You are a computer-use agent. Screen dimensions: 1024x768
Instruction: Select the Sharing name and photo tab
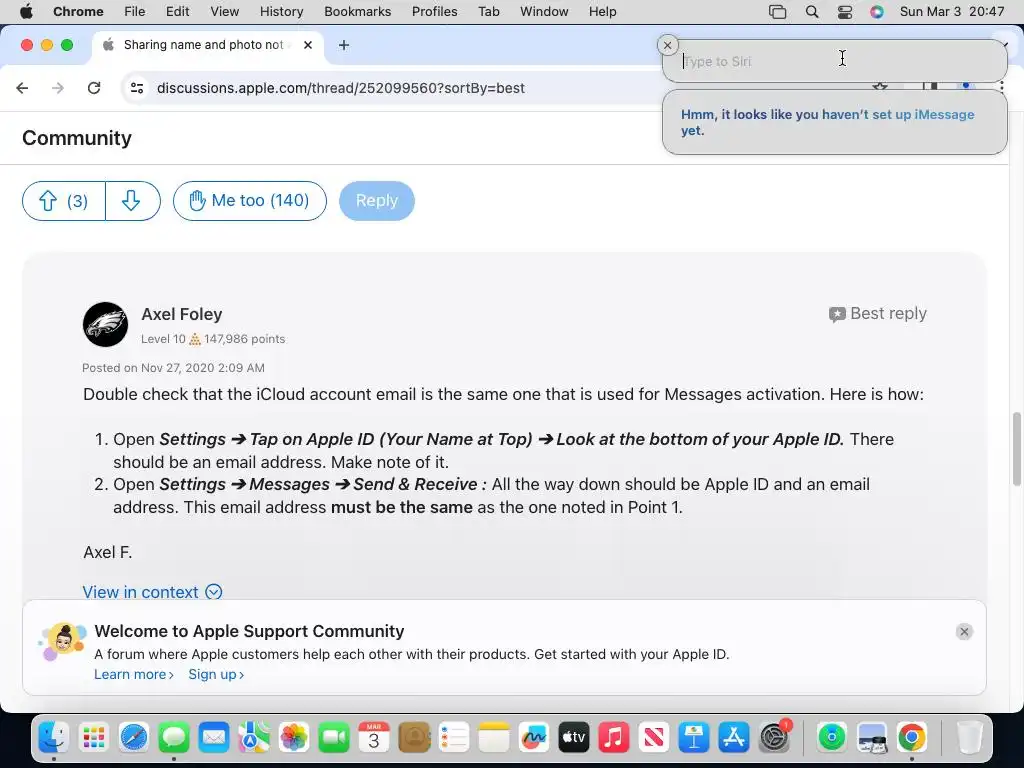208,45
